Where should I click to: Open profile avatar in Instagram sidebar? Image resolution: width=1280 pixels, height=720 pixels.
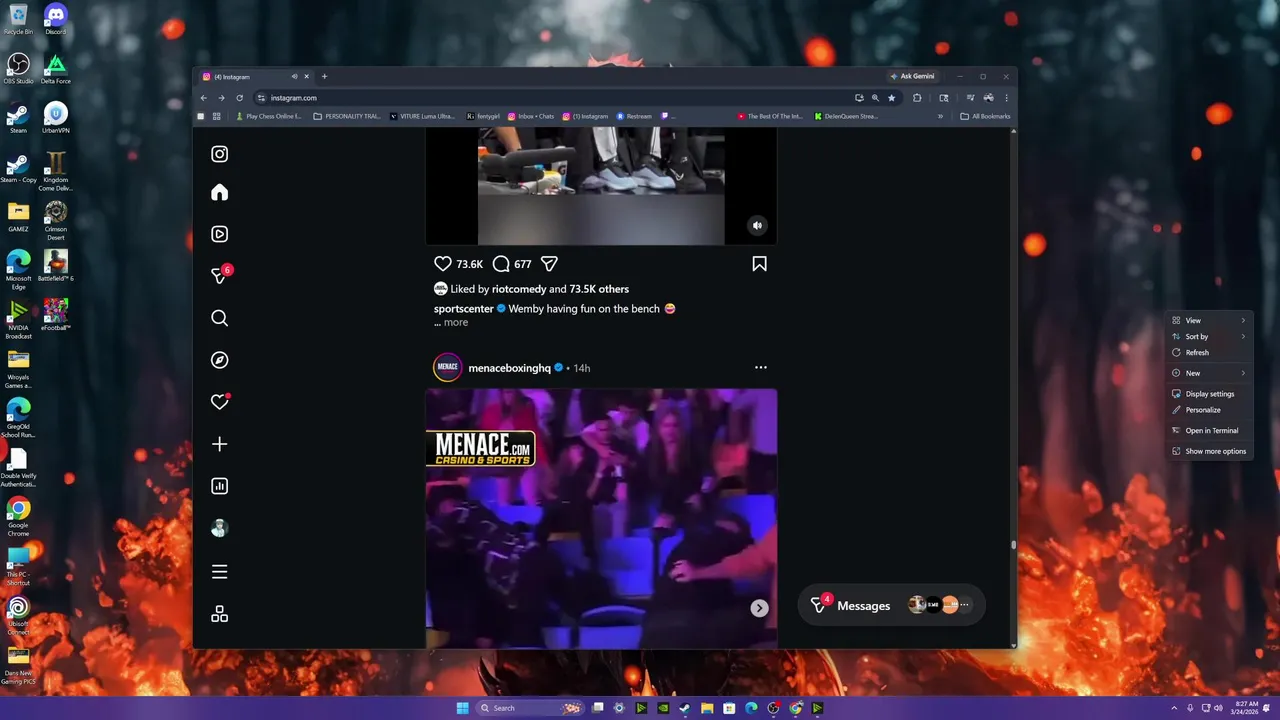[x=220, y=529]
